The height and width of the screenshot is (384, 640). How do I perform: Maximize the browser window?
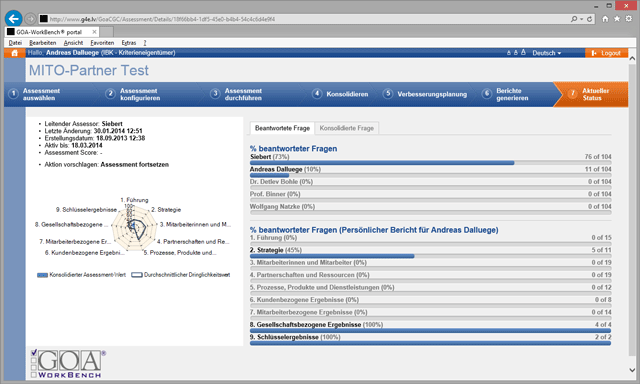tap(609, 5)
